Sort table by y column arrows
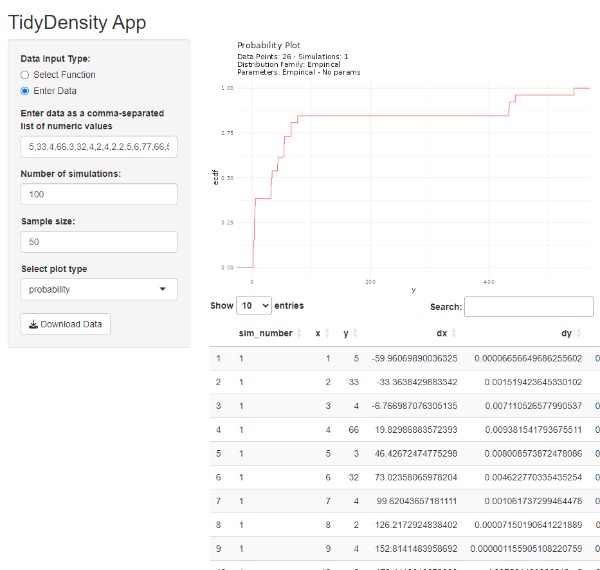This screenshot has width=600, height=570. tap(356, 333)
